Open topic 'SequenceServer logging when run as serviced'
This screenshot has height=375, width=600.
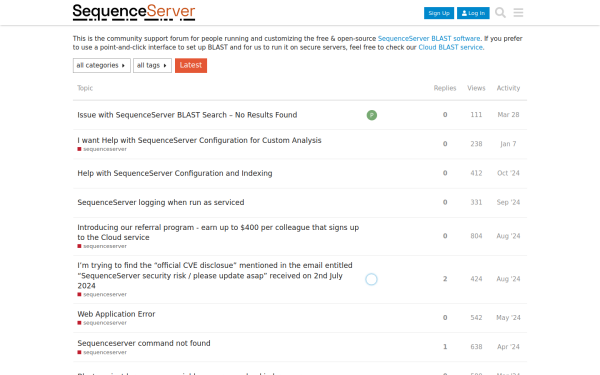(x=161, y=202)
